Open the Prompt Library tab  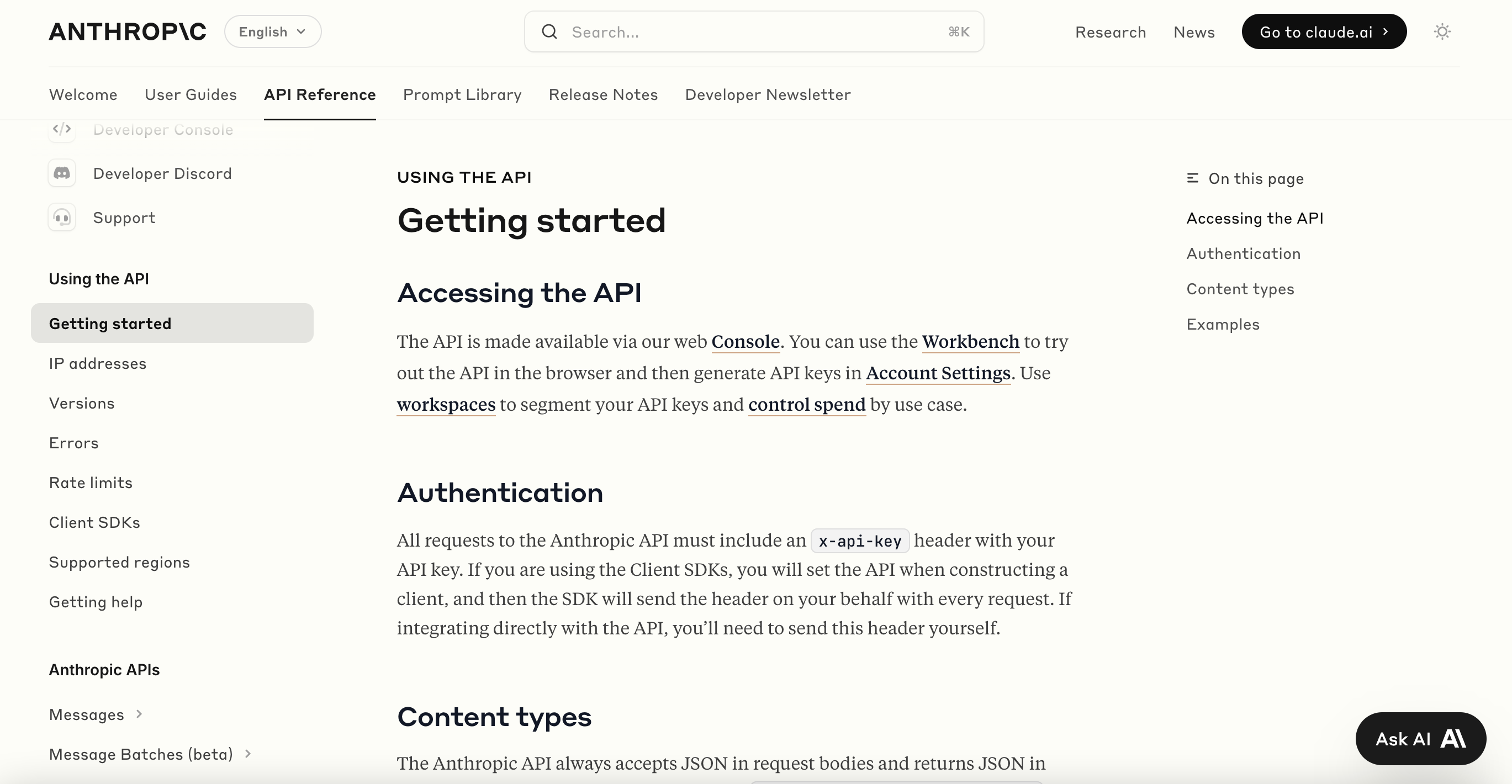pos(463,94)
